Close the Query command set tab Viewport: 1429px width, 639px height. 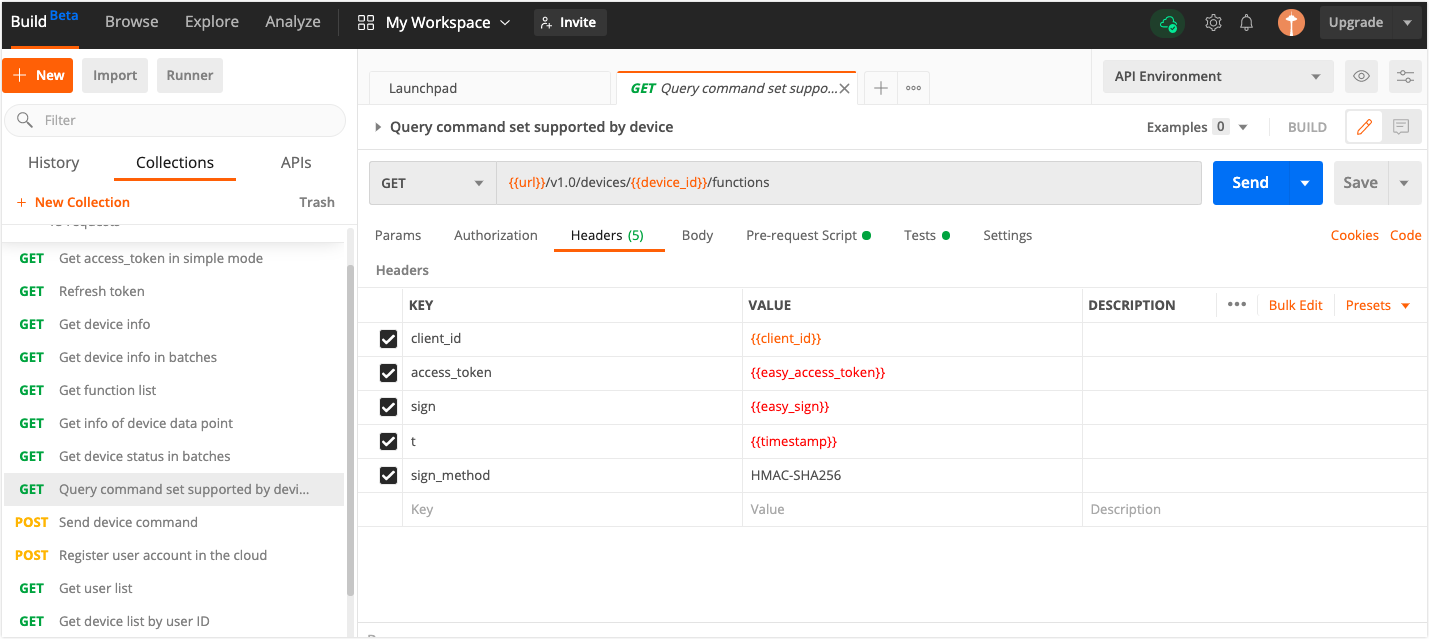(845, 88)
